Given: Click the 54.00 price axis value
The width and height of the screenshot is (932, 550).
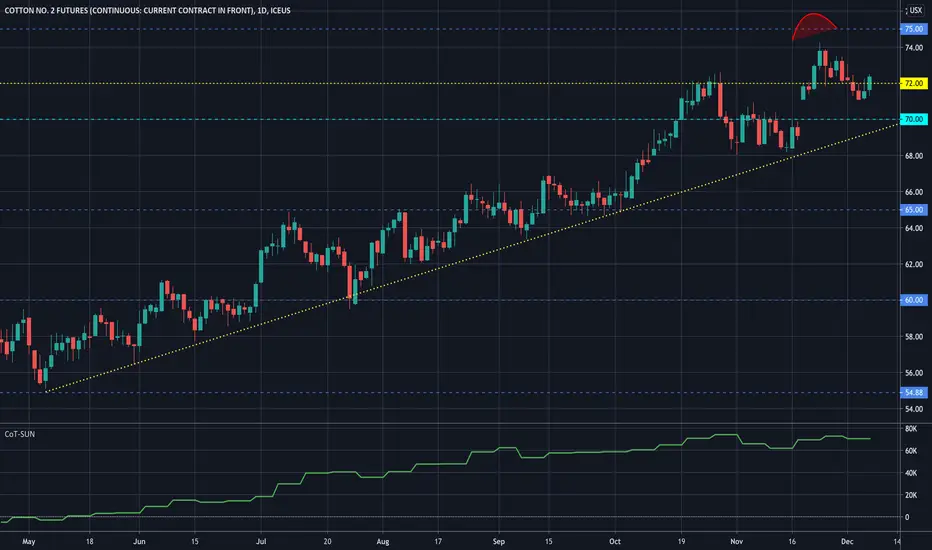Looking at the screenshot, I should tap(914, 409).
